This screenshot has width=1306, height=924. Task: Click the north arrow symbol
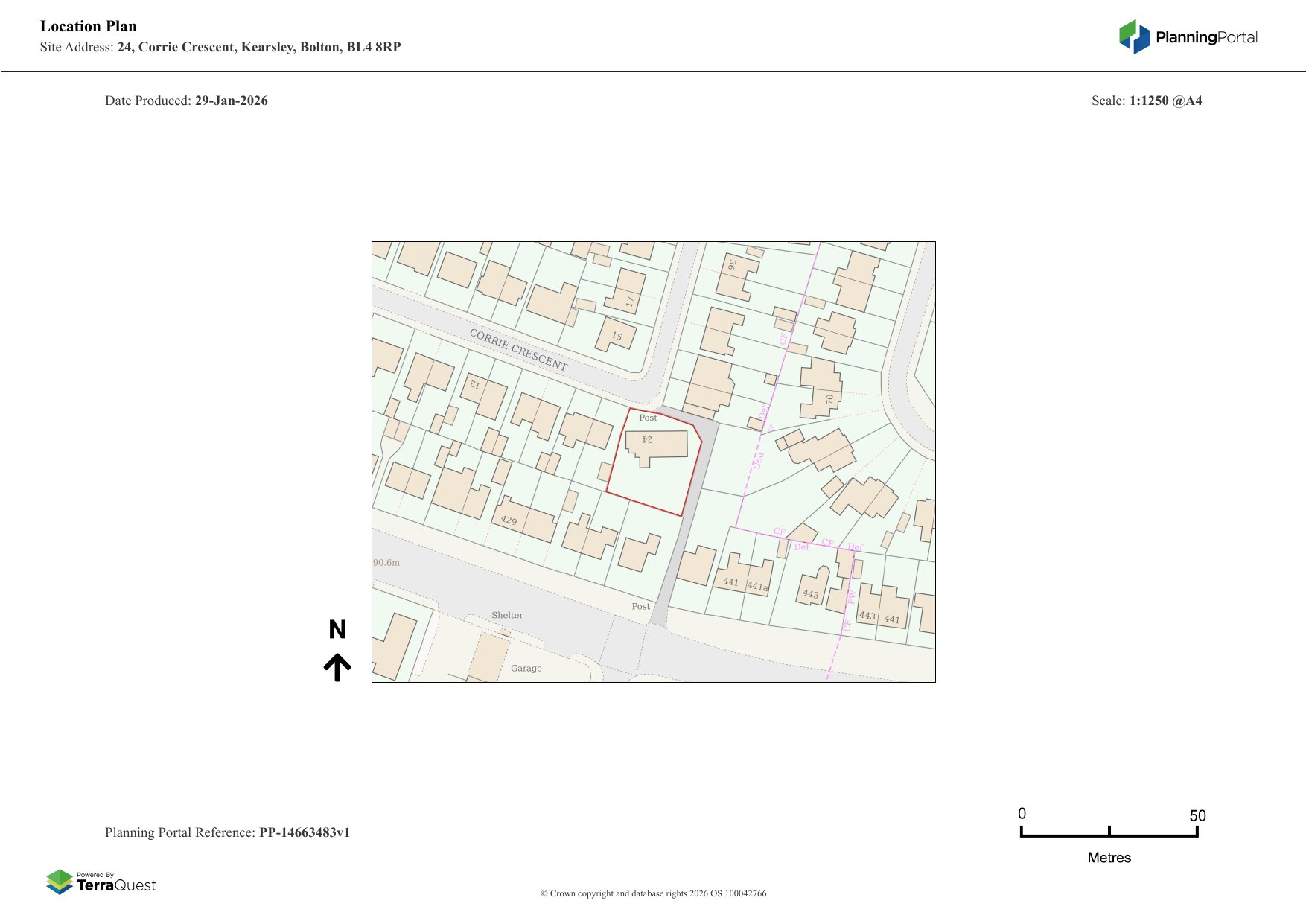[337, 667]
